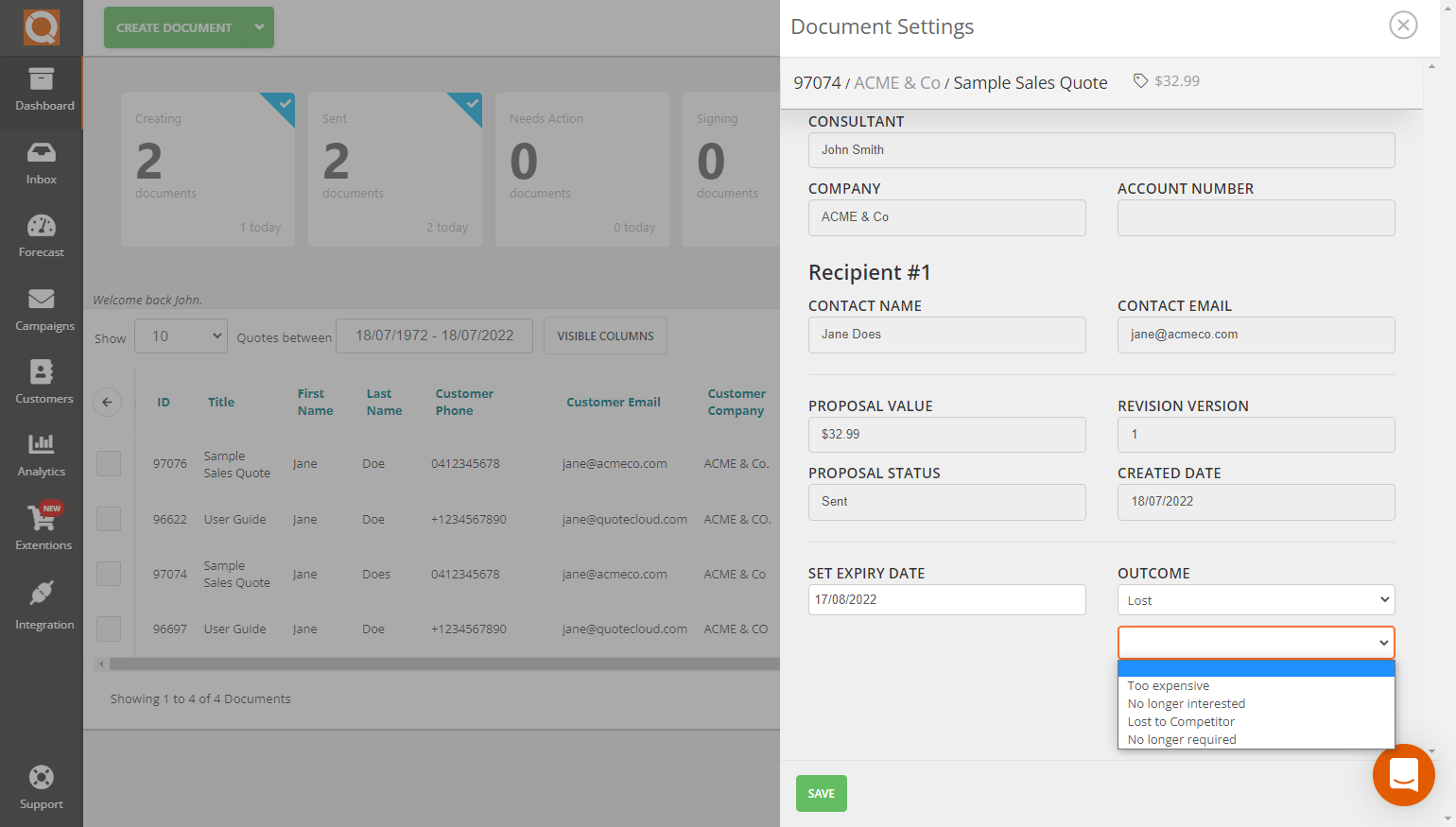Navigate to Campaigns via sidebar icon
This screenshot has width=1456, height=827.
(42, 308)
